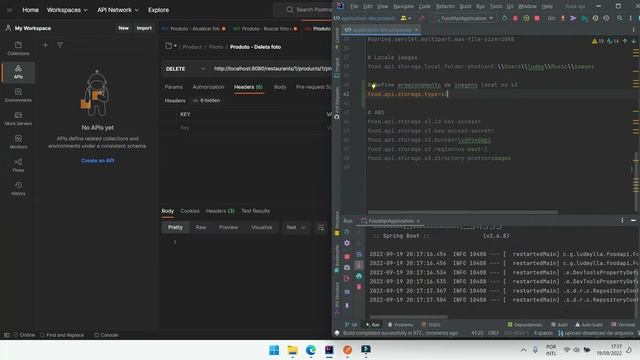This screenshot has width=640, height=360.
Task: Expand the save icon dropdown arrow
Action: pos(175,46)
